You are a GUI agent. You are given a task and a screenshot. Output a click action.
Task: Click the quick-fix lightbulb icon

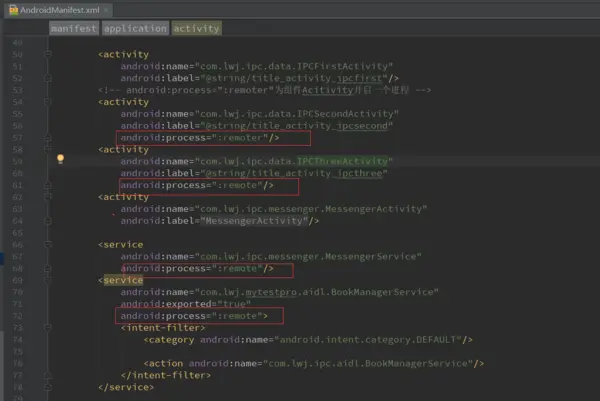60,158
